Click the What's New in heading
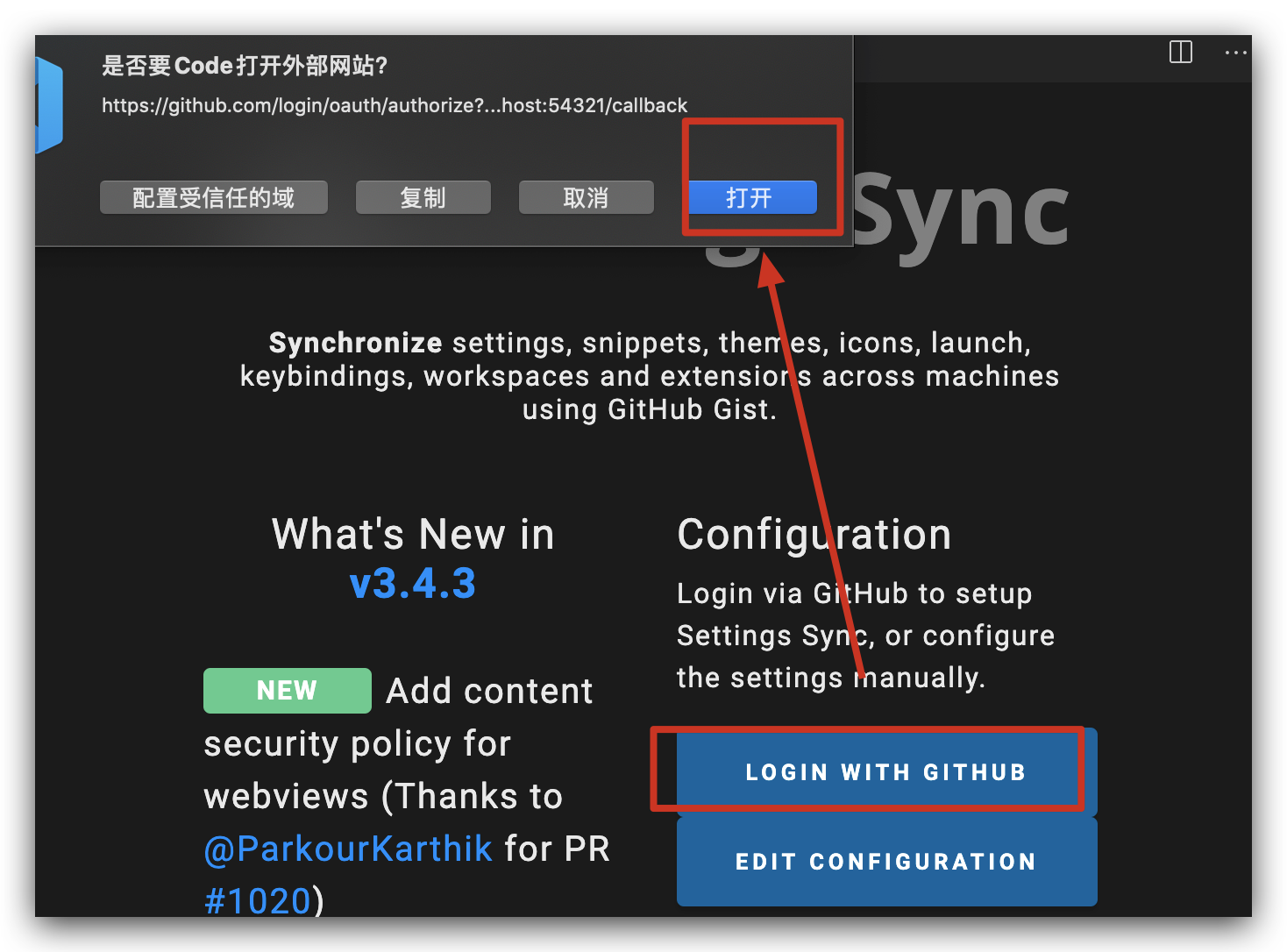 tap(412, 534)
